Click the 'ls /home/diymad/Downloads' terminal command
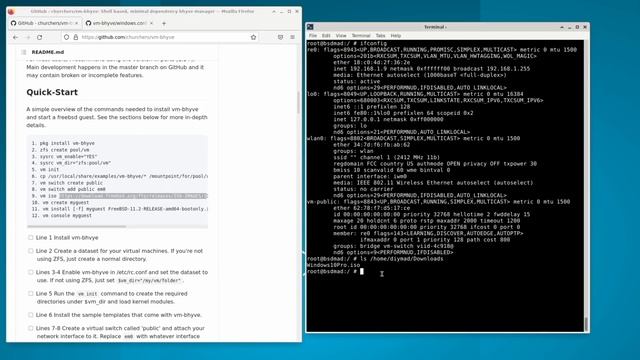Image resolution: width=640 pixels, height=360 pixels. tap(402, 259)
